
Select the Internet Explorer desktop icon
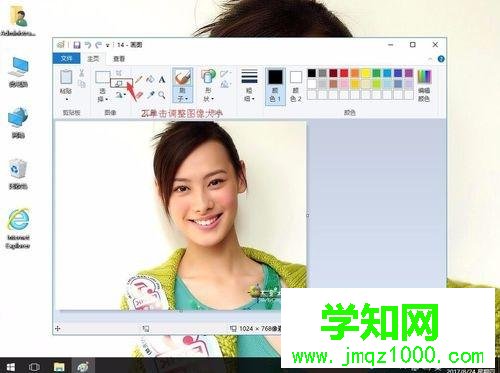18,229
